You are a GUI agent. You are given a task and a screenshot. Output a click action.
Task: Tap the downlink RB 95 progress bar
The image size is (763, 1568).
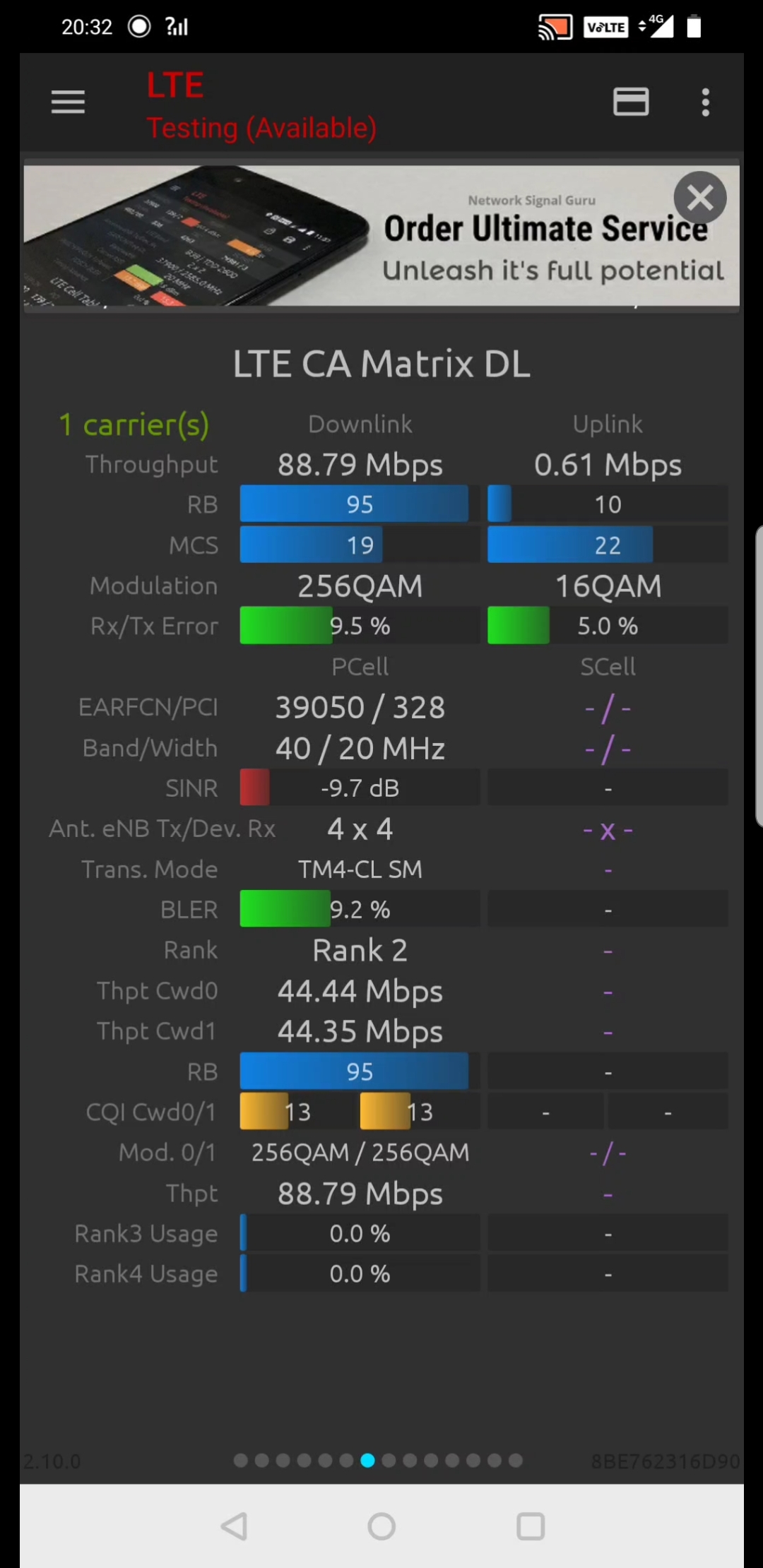(353, 504)
